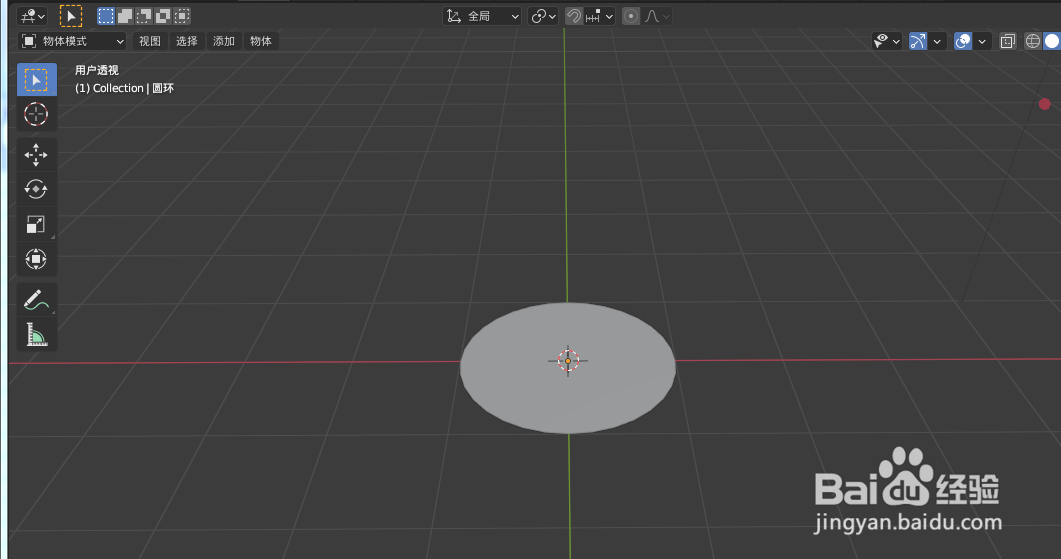Select the Measure ruler tool
1061x559 pixels.
click(x=37, y=334)
